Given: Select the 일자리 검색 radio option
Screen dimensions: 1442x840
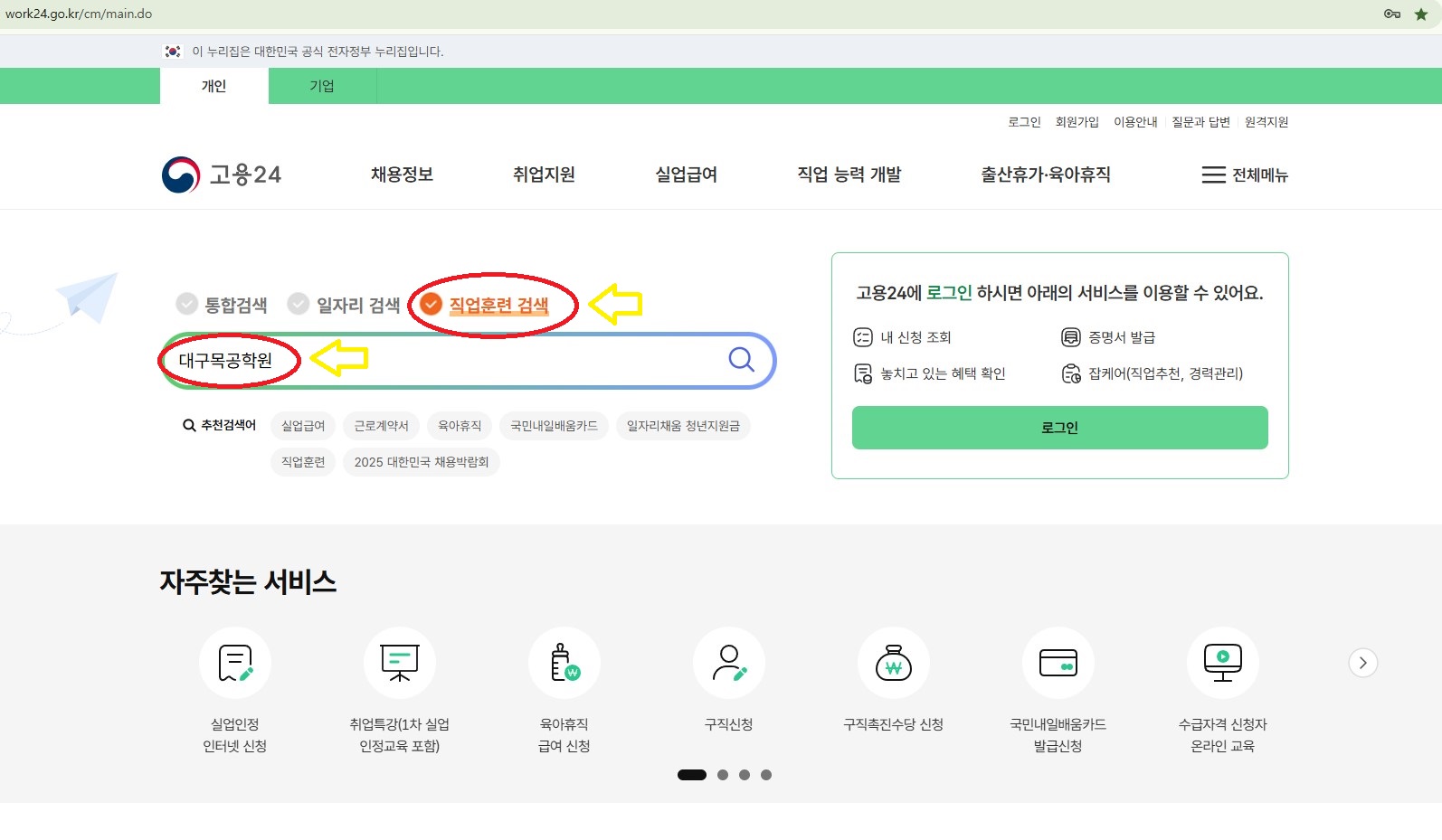Looking at the screenshot, I should 299,304.
